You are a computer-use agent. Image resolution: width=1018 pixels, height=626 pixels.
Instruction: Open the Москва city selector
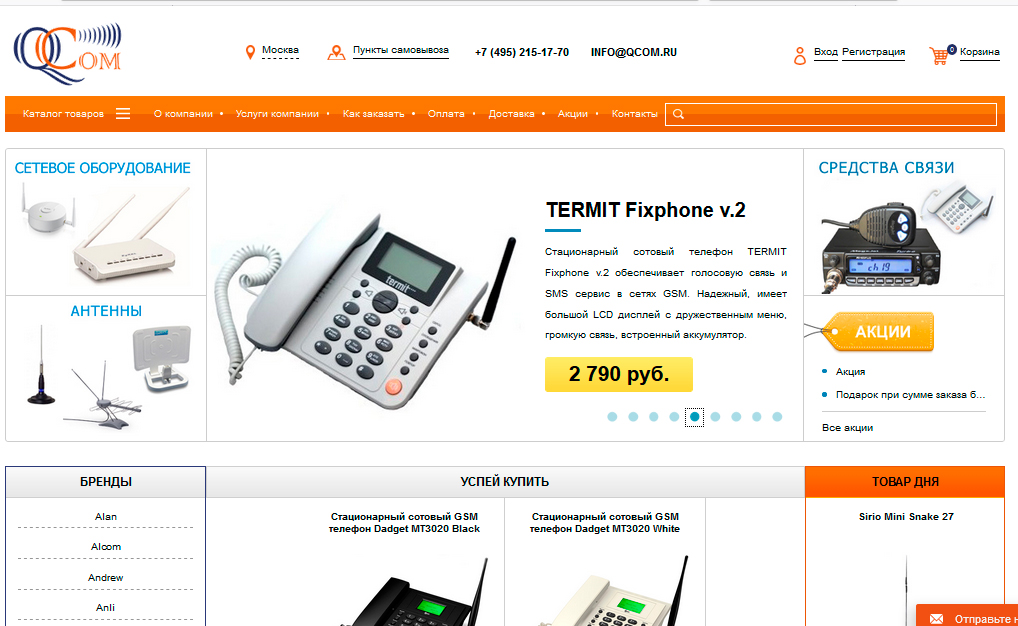click(x=280, y=51)
